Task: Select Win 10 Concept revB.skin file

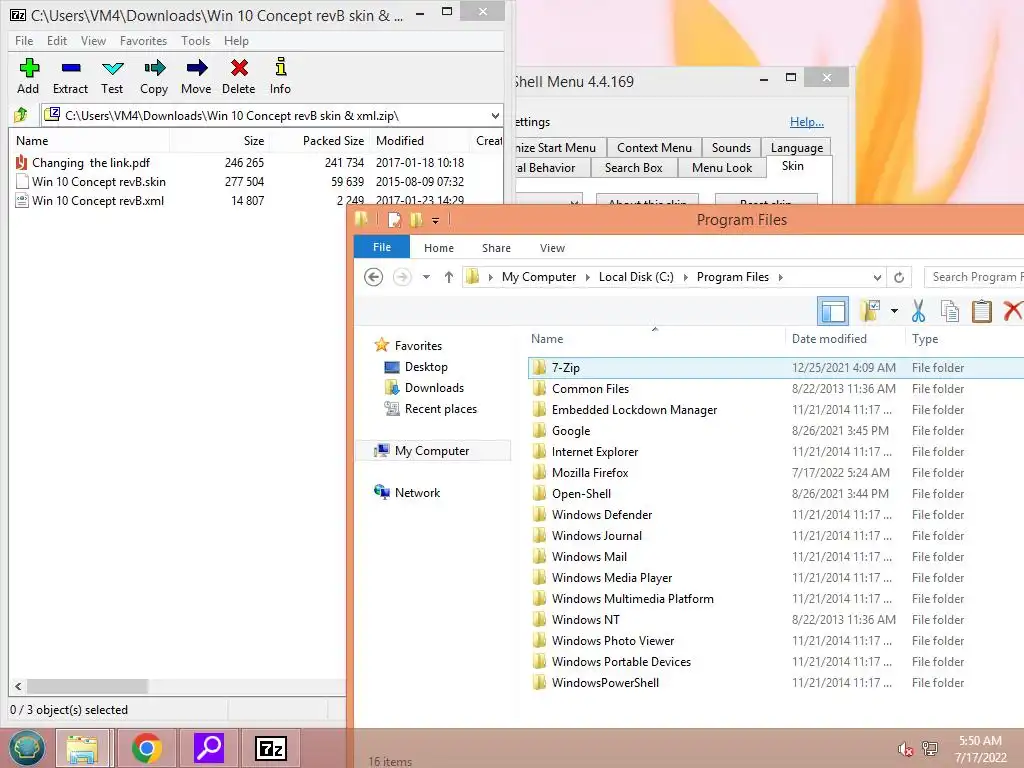Action: pos(99,182)
